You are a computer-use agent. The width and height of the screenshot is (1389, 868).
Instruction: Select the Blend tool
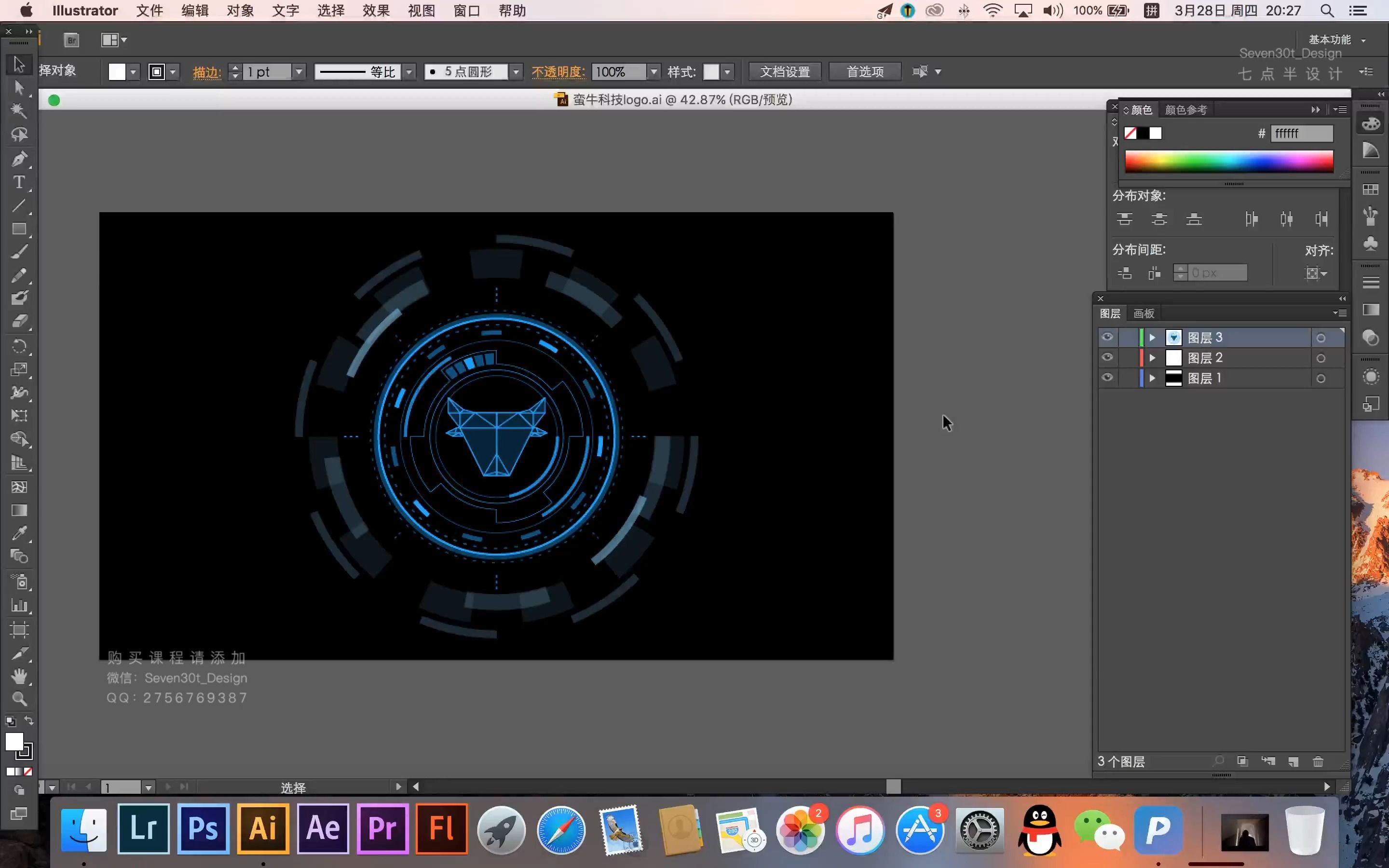[x=19, y=556]
